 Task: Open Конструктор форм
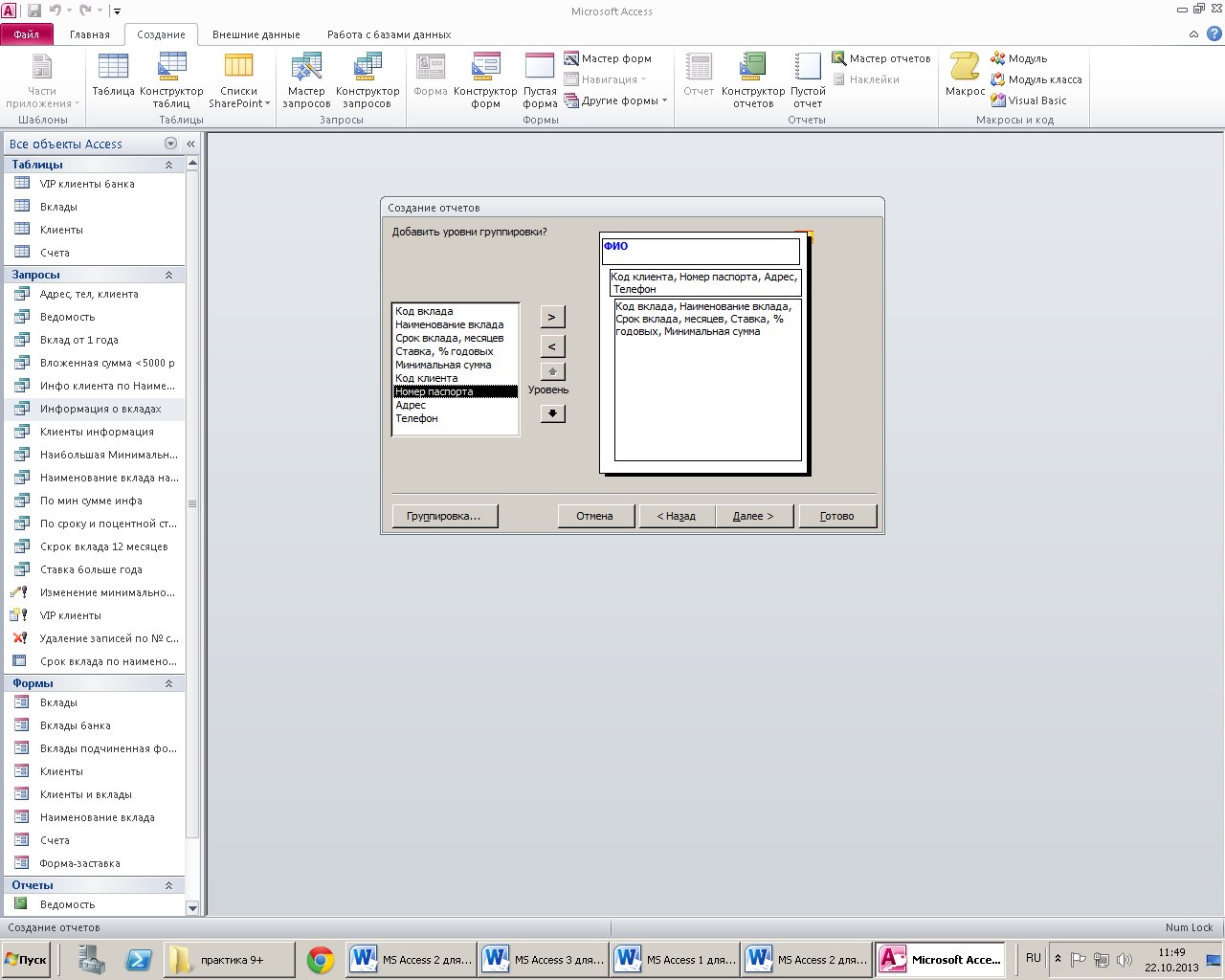click(x=485, y=80)
